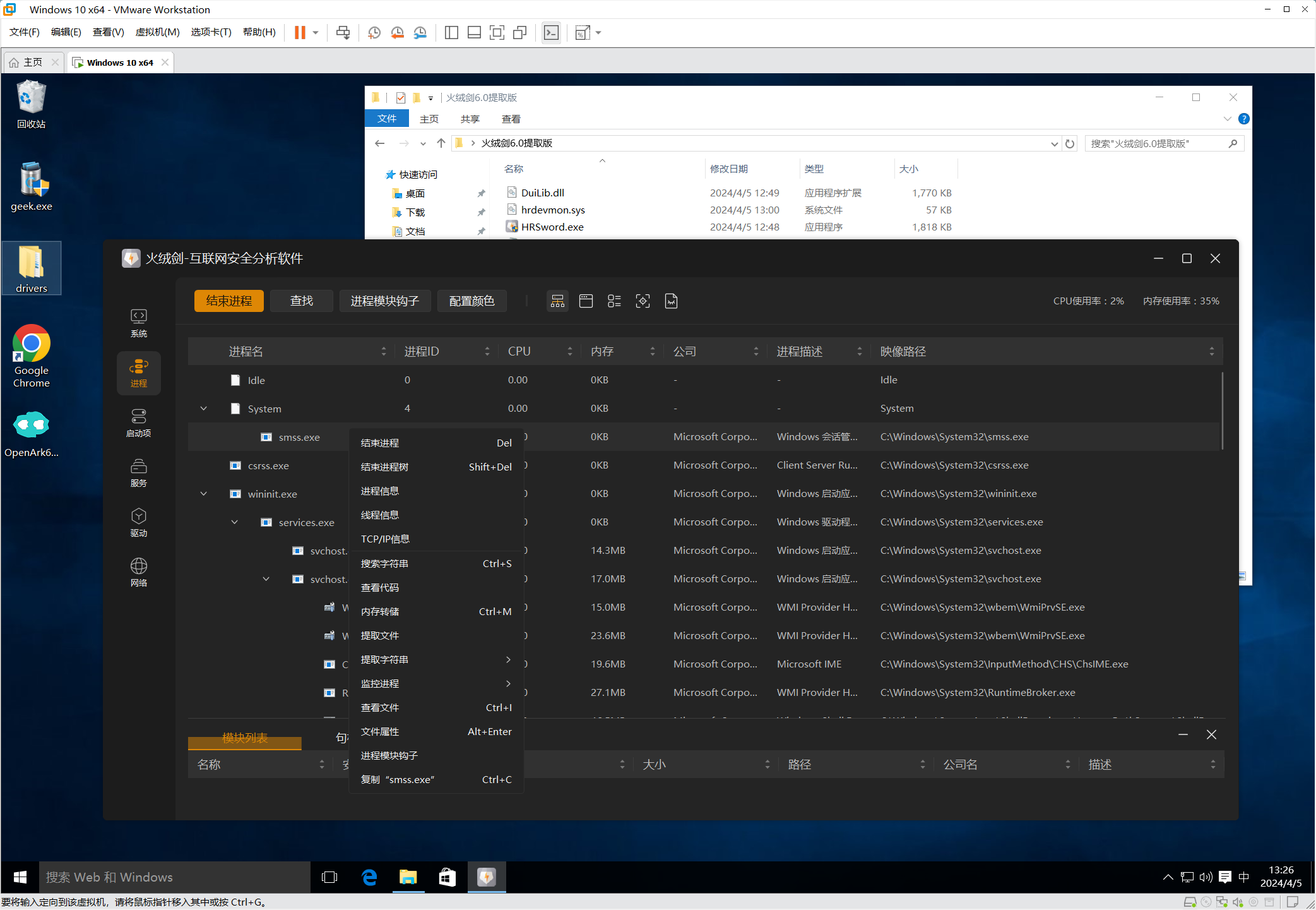Collapse the wininit.exe tree node
The width and height of the screenshot is (1316, 910).
[204, 494]
